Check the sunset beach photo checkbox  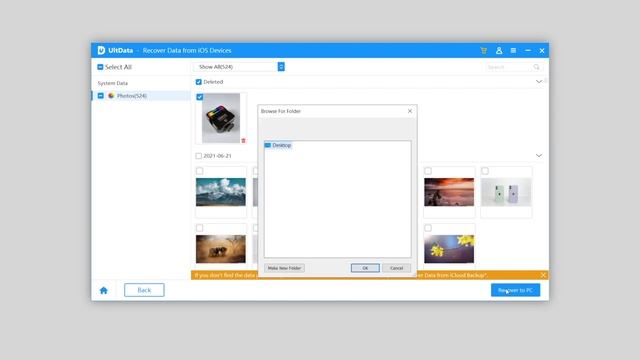428,171
